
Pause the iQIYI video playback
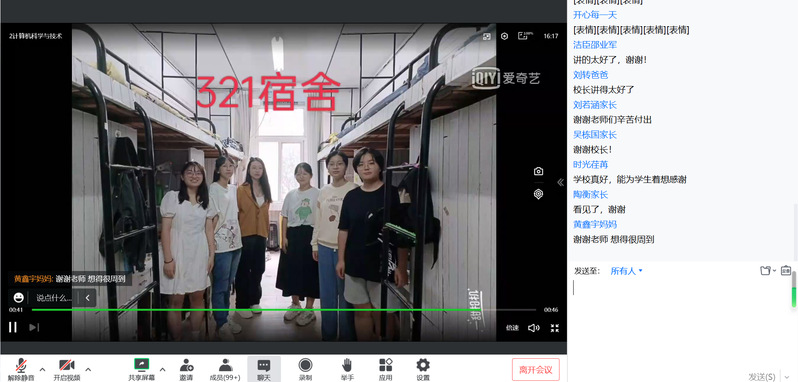click(x=13, y=327)
